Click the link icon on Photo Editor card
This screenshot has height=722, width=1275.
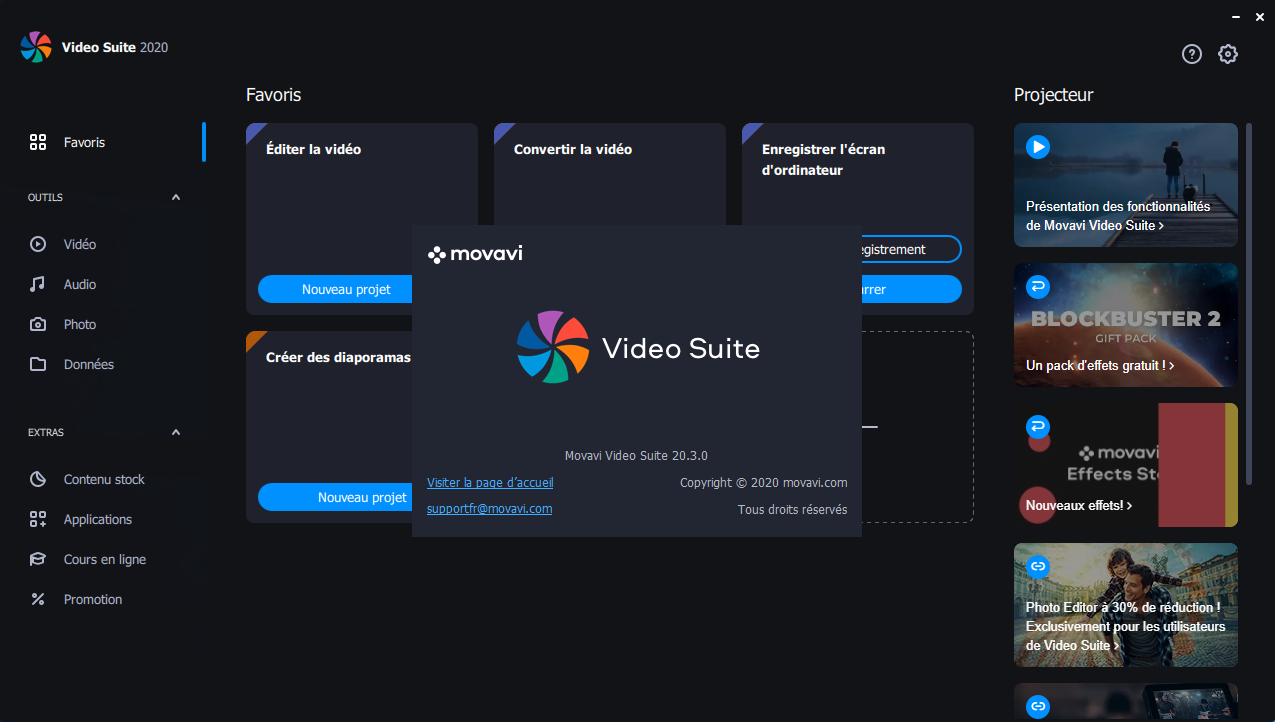1038,567
